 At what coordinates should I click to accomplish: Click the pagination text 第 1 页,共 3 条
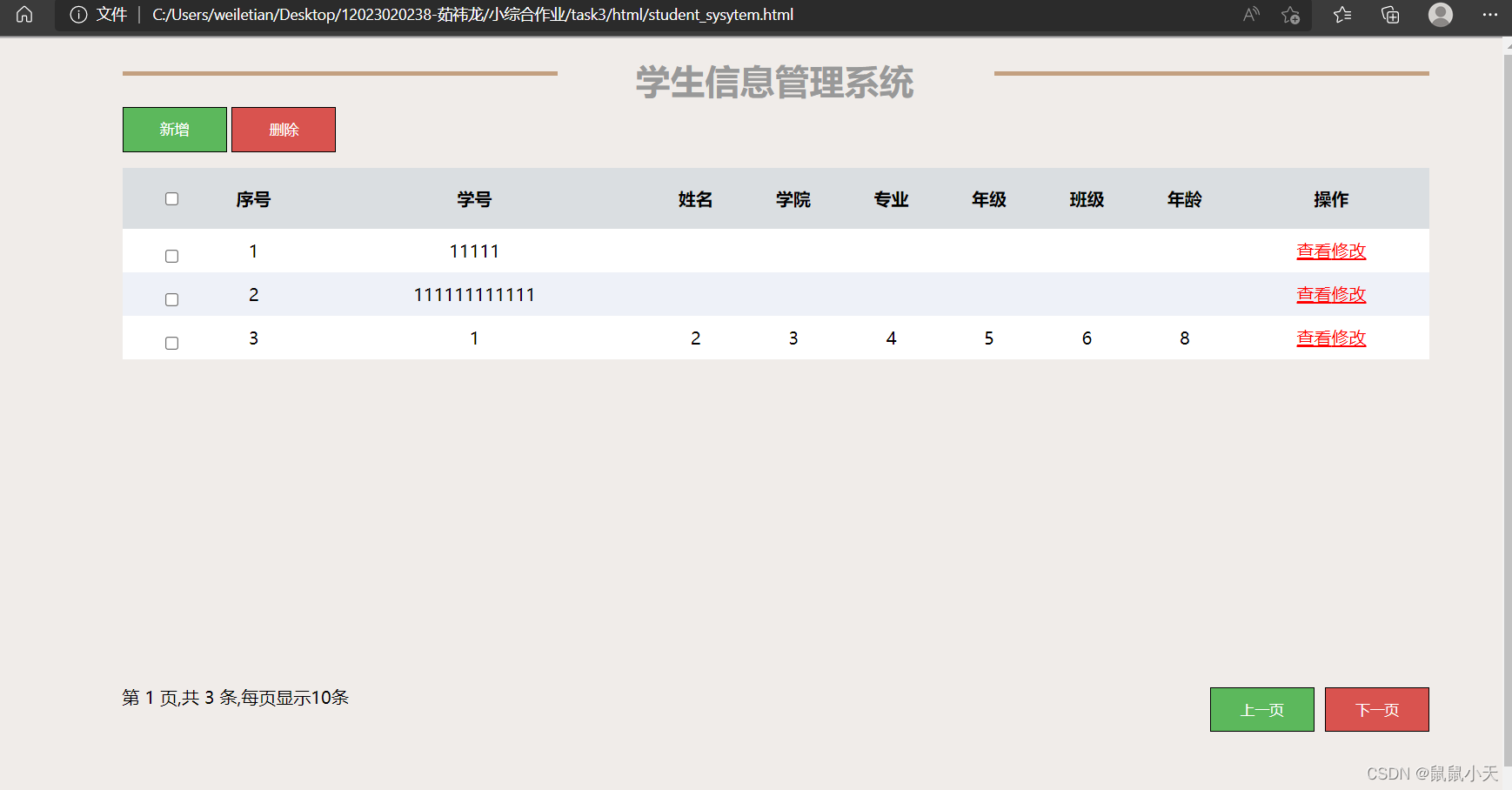180,698
